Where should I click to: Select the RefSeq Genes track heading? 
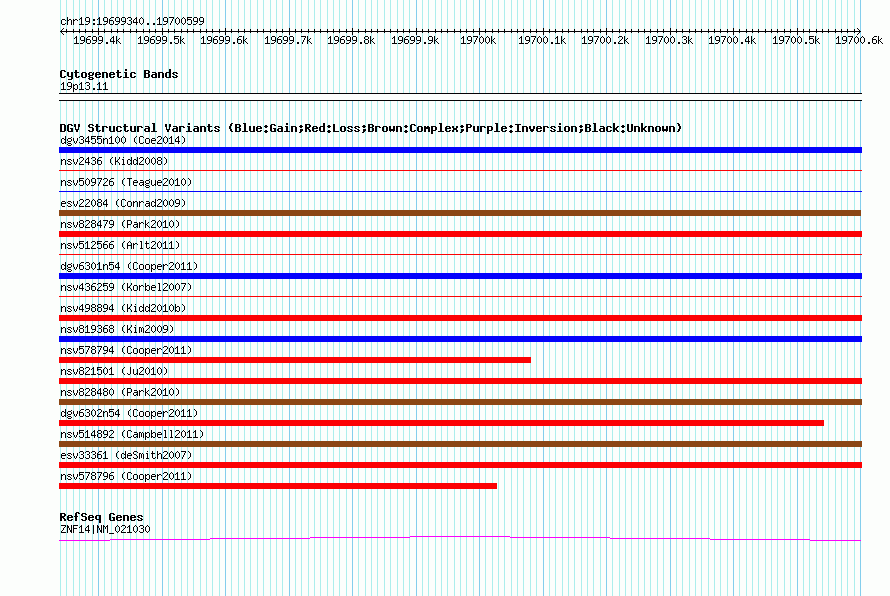coord(102,517)
